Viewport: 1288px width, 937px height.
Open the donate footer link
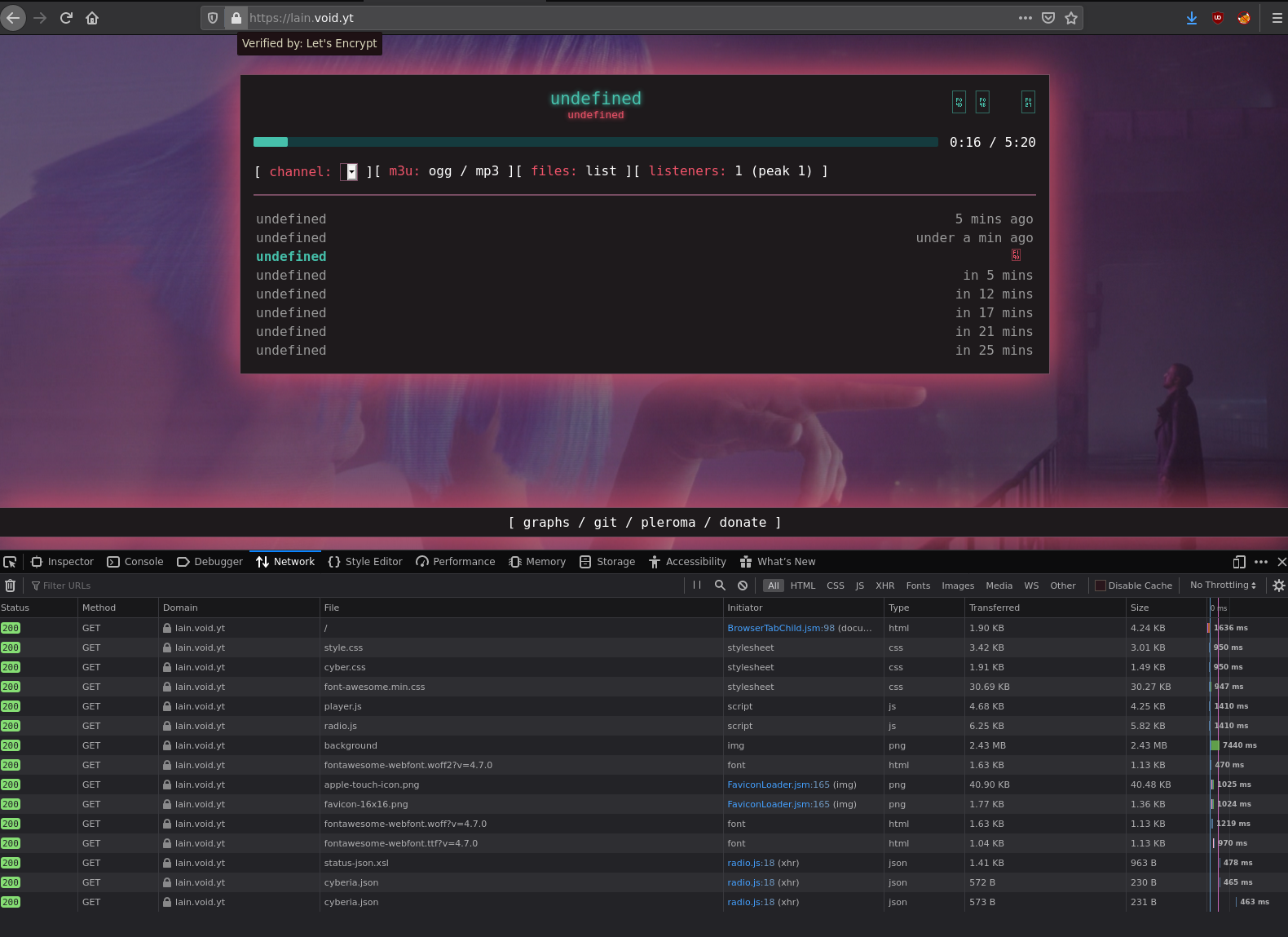pyautogui.click(x=743, y=523)
